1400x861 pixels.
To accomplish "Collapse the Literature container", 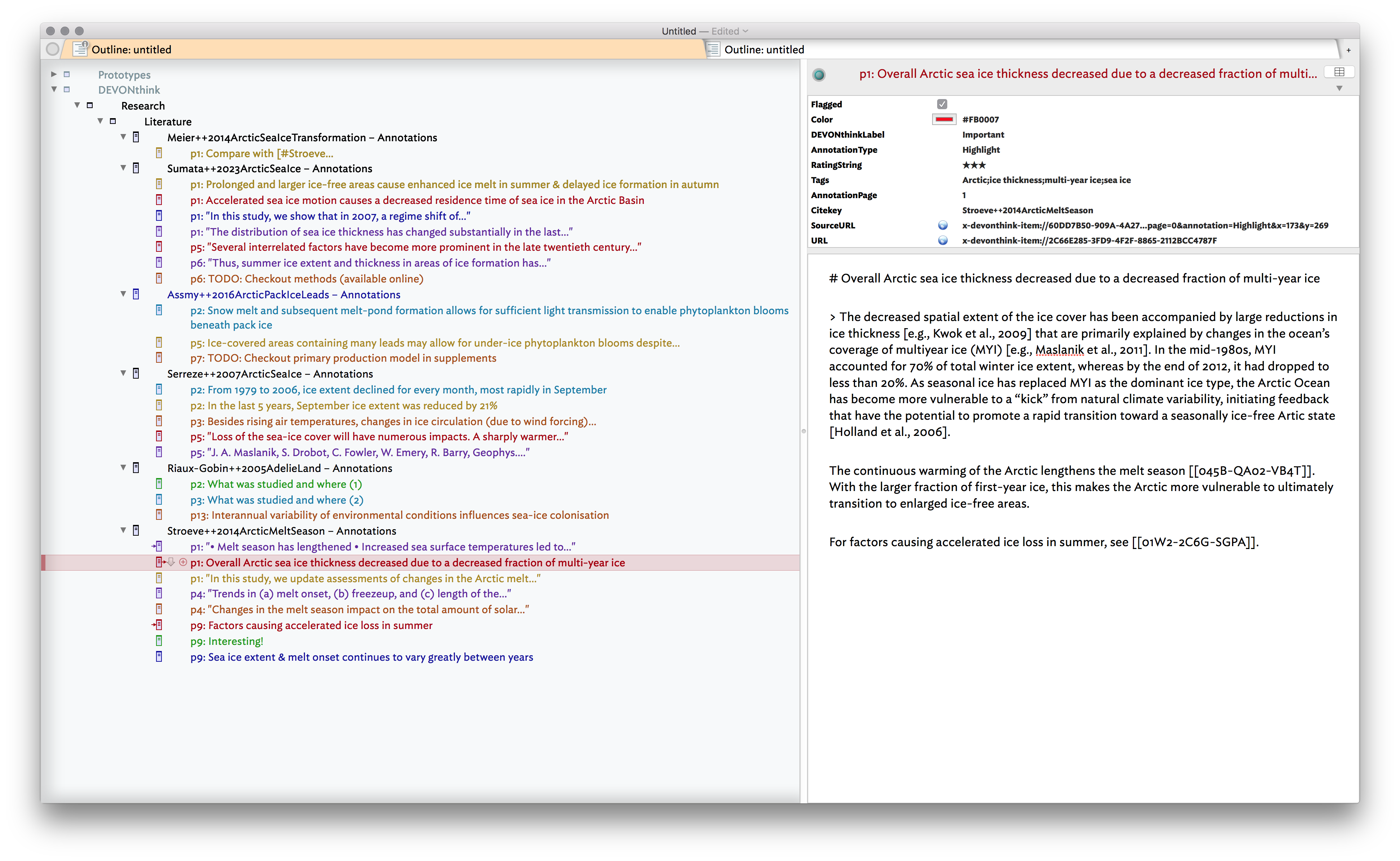I will click(100, 121).
